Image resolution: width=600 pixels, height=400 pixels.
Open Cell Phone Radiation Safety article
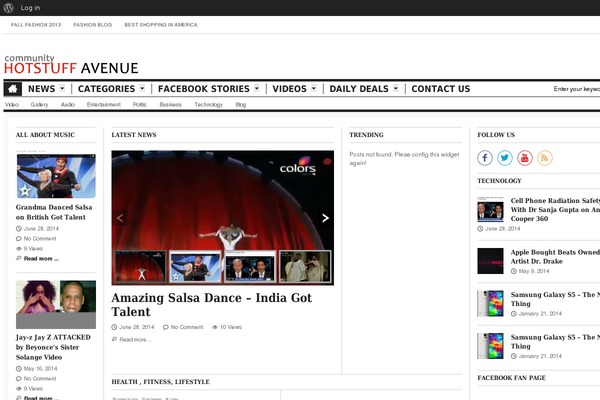click(x=555, y=209)
